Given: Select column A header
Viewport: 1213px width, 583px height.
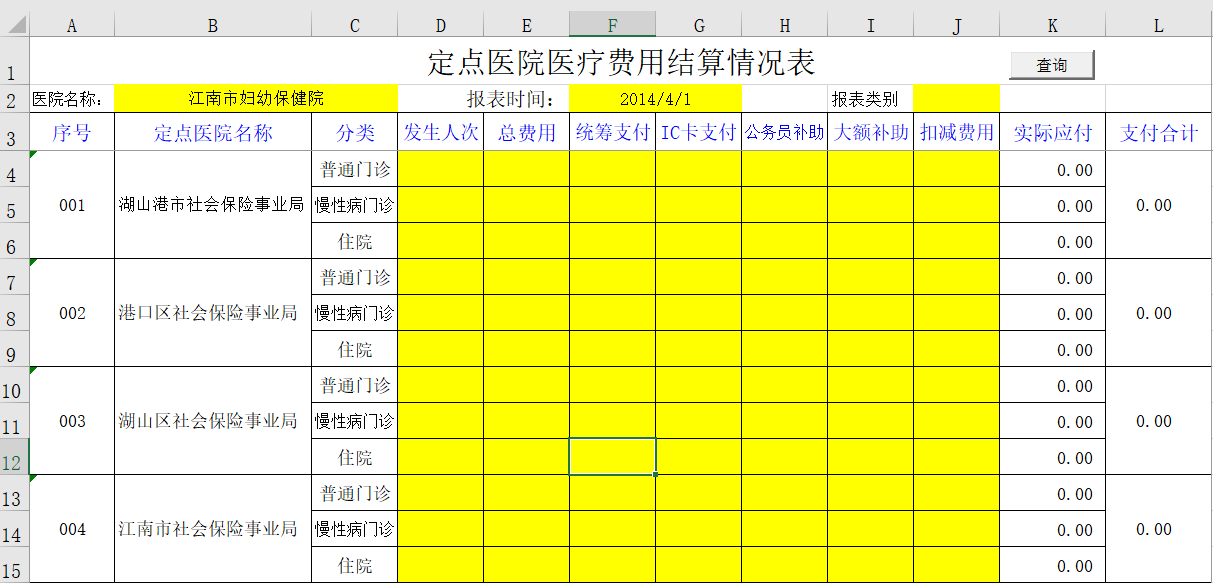Looking at the screenshot, I should [72, 26].
